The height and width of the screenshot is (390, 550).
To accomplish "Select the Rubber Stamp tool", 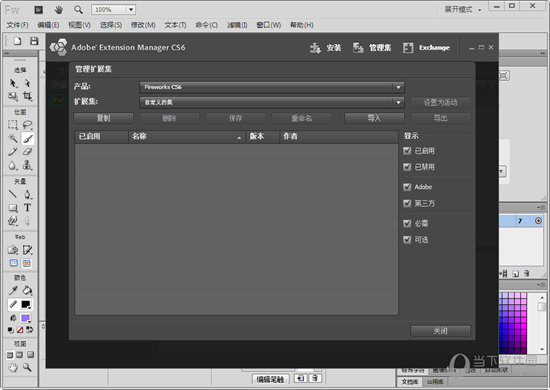I will tap(27, 165).
